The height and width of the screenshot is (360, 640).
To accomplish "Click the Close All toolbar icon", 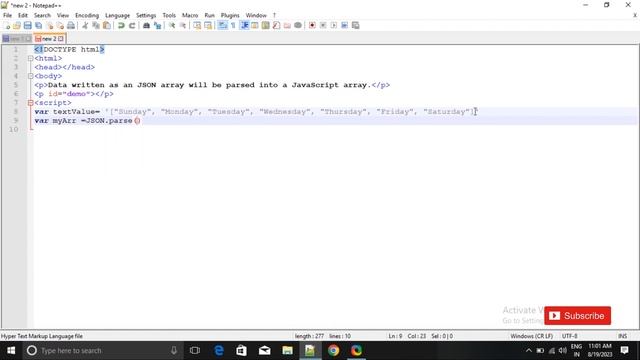I will (x=60, y=25).
